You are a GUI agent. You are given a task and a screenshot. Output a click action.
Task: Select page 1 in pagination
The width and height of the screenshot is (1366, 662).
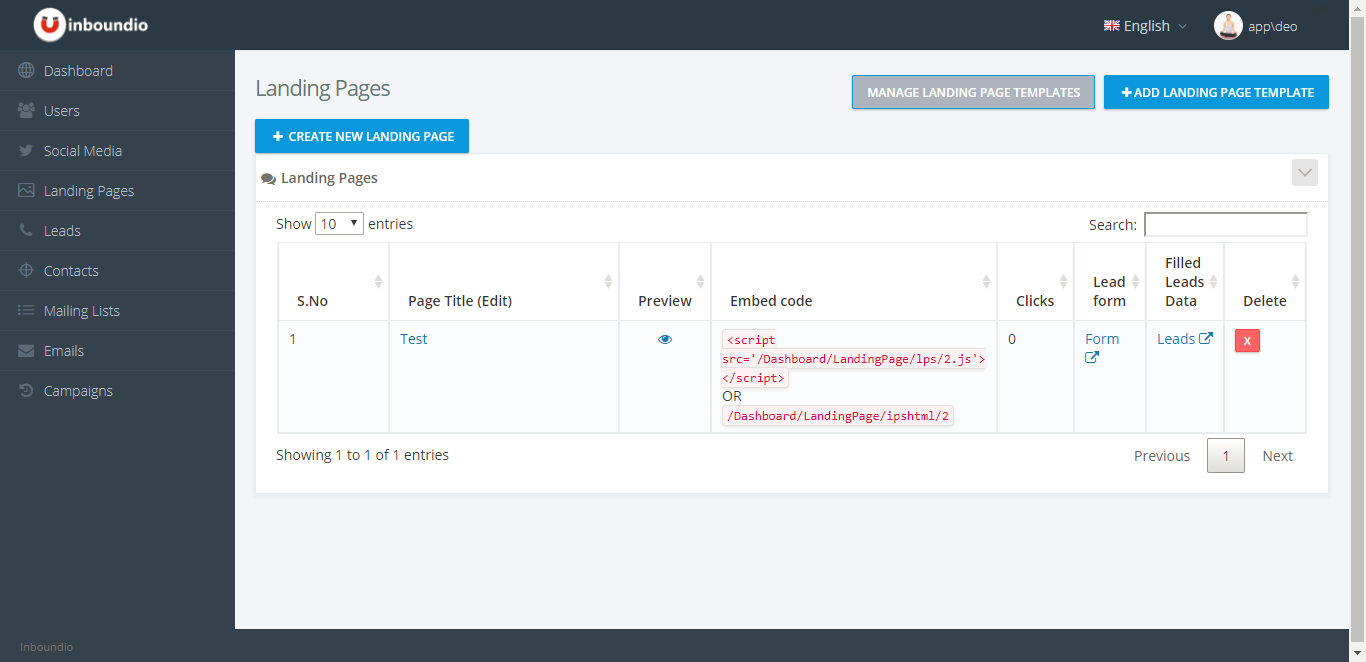[x=1226, y=456]
